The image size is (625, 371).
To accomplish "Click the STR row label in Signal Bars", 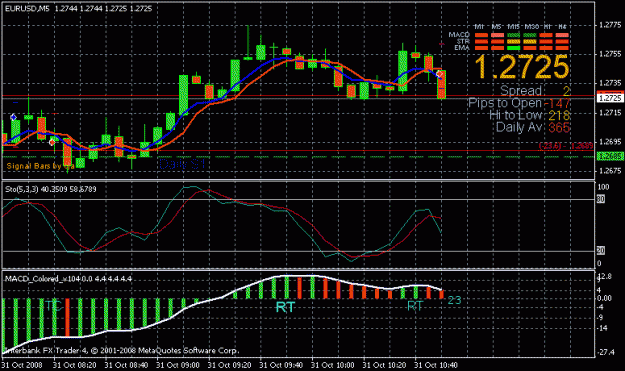I will pos(463,41).
